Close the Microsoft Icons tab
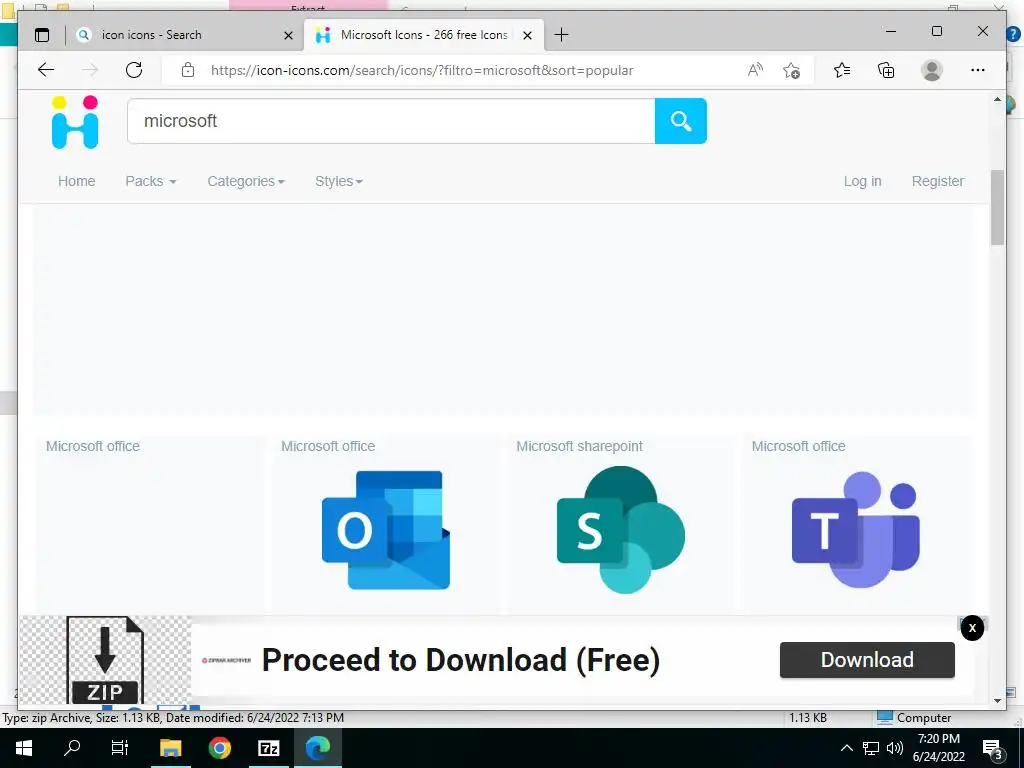The height and width of the screenshot is (768, 1024). pyautogui.click(x=528, y=35)
